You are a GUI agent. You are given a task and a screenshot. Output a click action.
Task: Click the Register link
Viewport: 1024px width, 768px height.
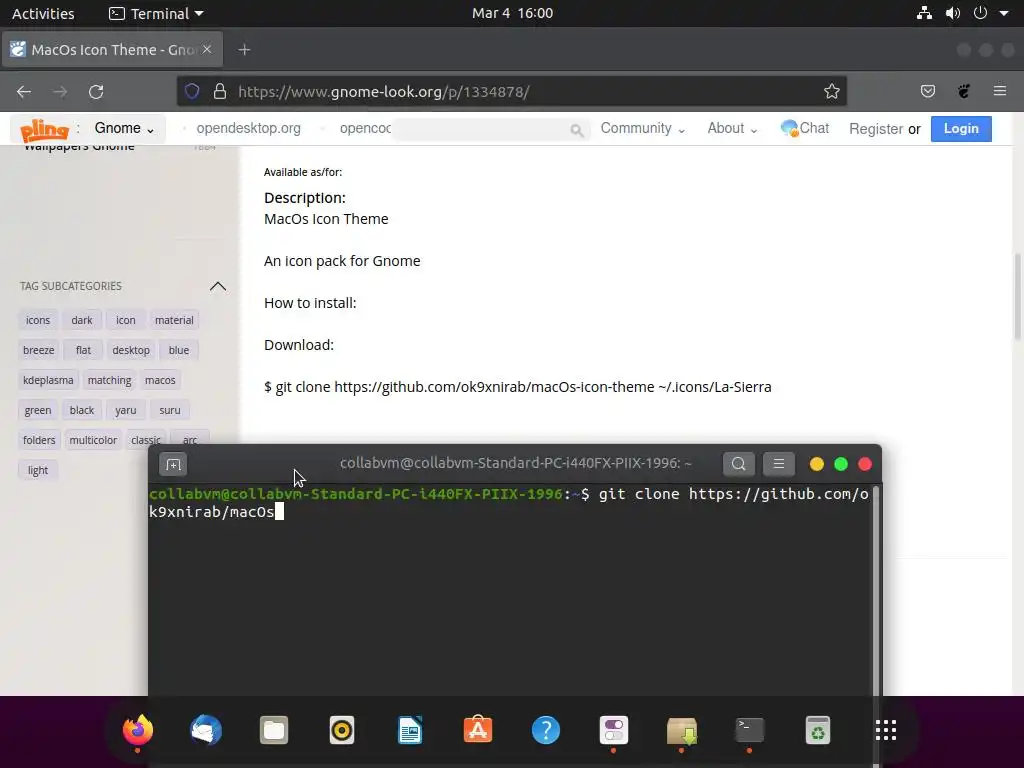click(x=876, y=129)
